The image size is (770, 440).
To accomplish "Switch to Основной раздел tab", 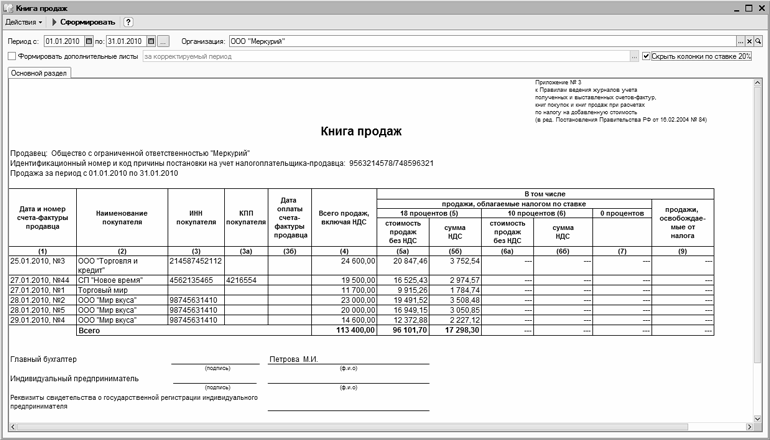I will click(x=34, y=72).
